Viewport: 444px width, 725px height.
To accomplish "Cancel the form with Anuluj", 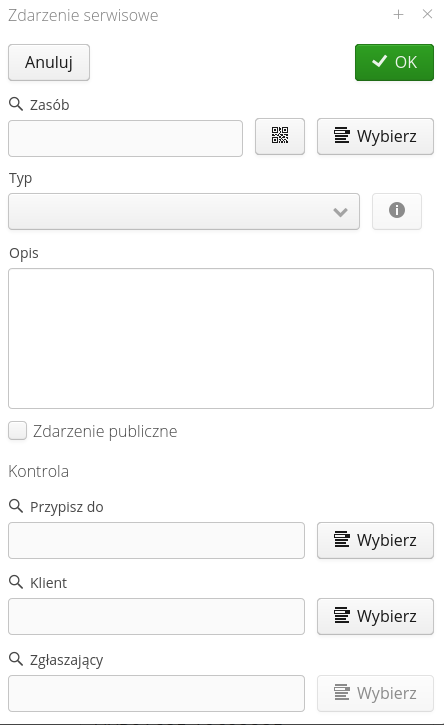I will pyautogui.click(x=49, y=62).
